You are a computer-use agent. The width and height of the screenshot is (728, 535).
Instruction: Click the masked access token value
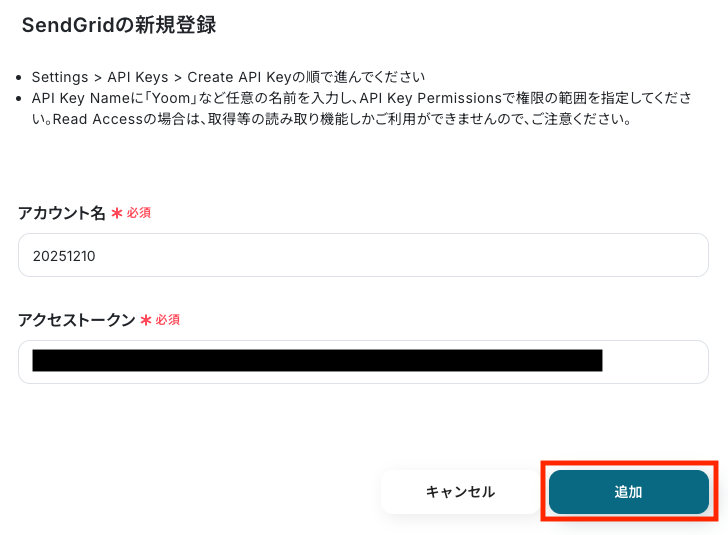[x=317, y=361]
